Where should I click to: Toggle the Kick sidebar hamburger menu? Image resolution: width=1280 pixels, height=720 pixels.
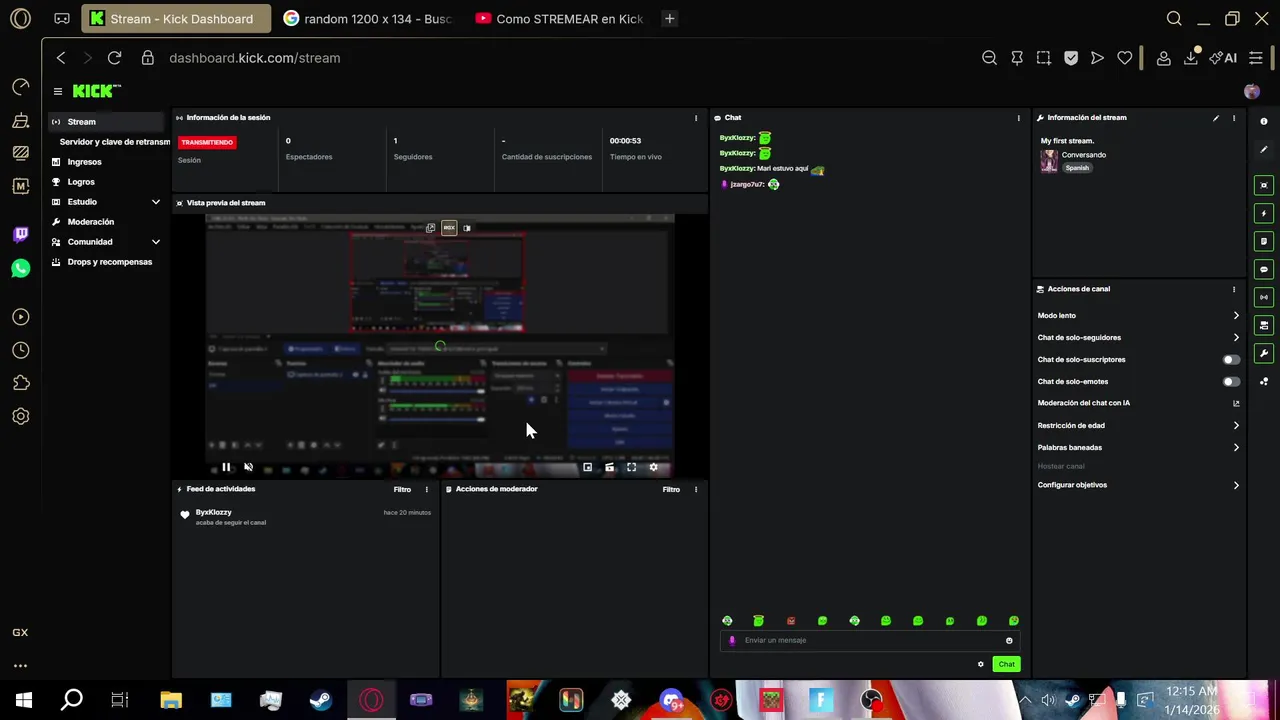[58, 91]
